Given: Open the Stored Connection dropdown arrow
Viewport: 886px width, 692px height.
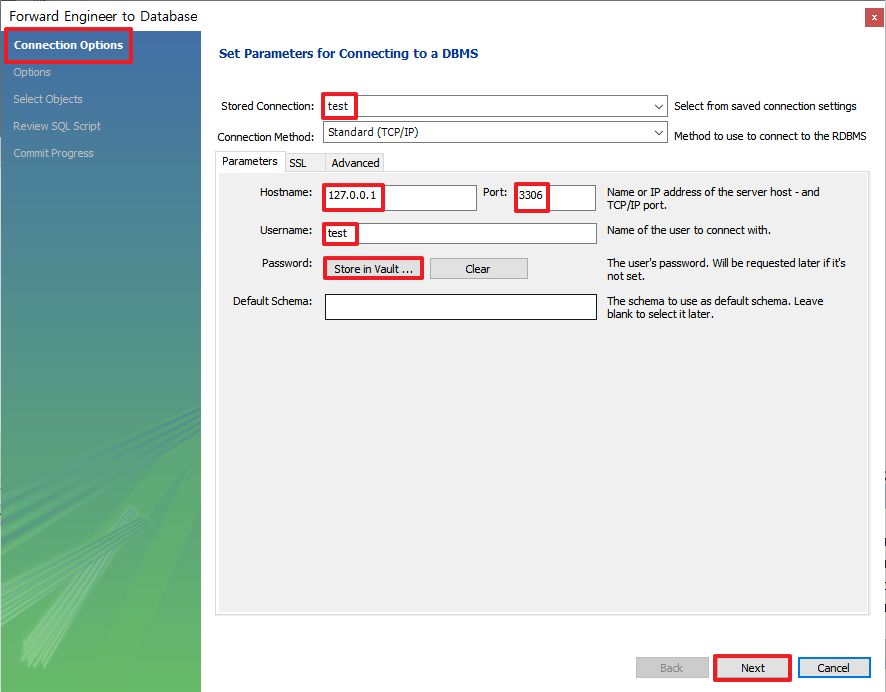Looking at the screenshot, I should point(658,106).
